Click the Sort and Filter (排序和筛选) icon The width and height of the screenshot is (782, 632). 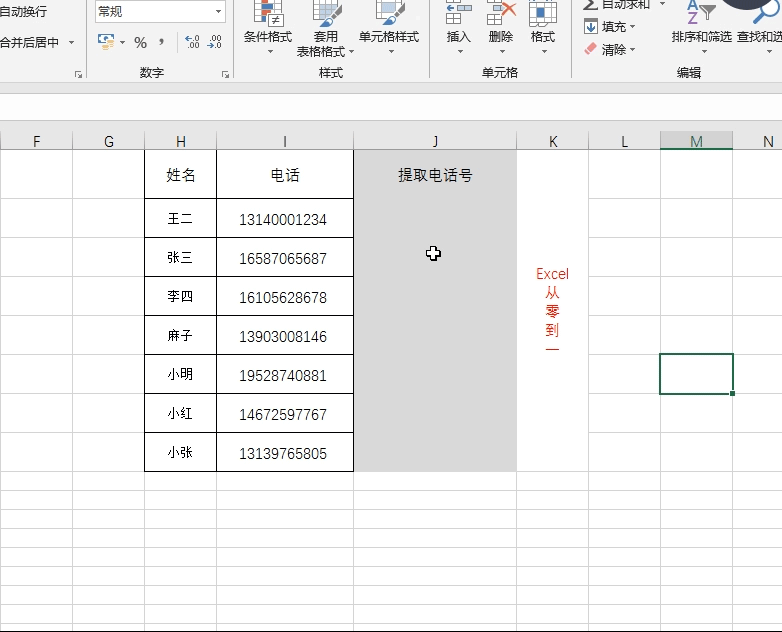(701, 12)
